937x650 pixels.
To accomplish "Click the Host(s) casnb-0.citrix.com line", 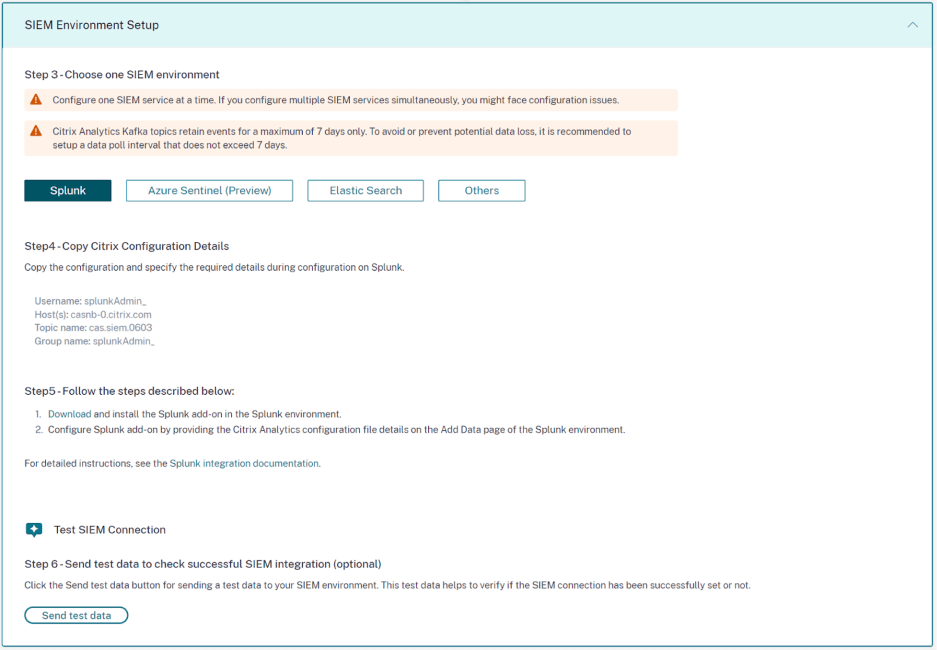I will point(93,314).
